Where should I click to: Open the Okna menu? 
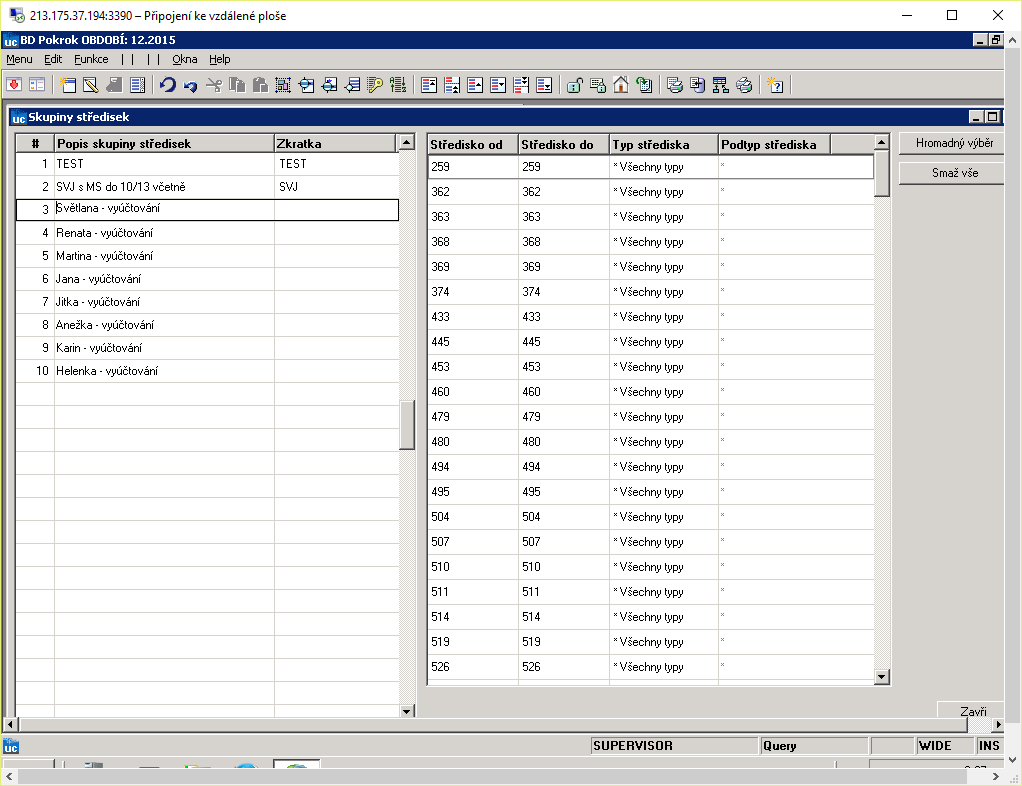pyautogui.click(x=184, y=59)
